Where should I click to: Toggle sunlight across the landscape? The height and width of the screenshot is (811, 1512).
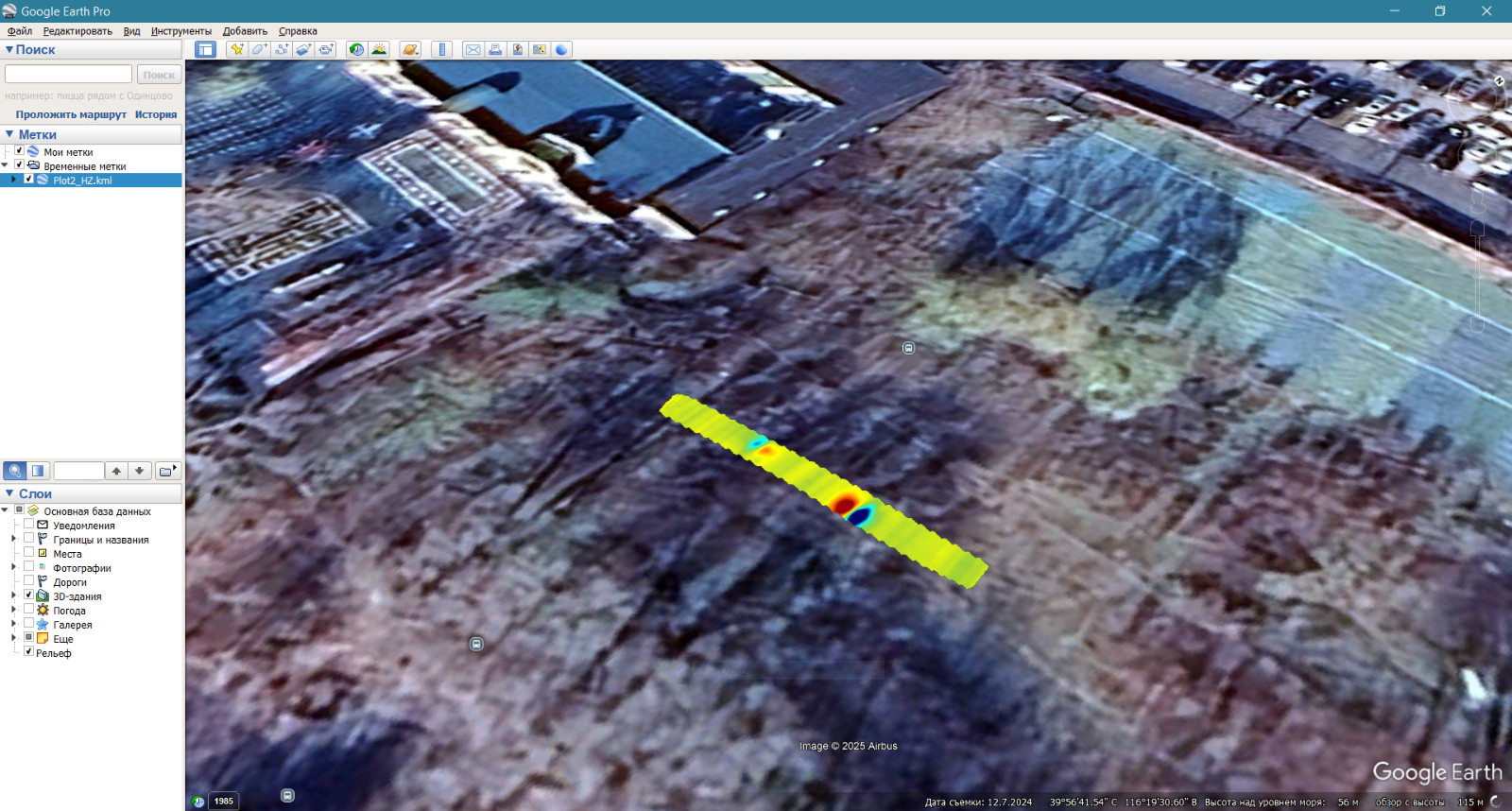(x=379, y=49)
